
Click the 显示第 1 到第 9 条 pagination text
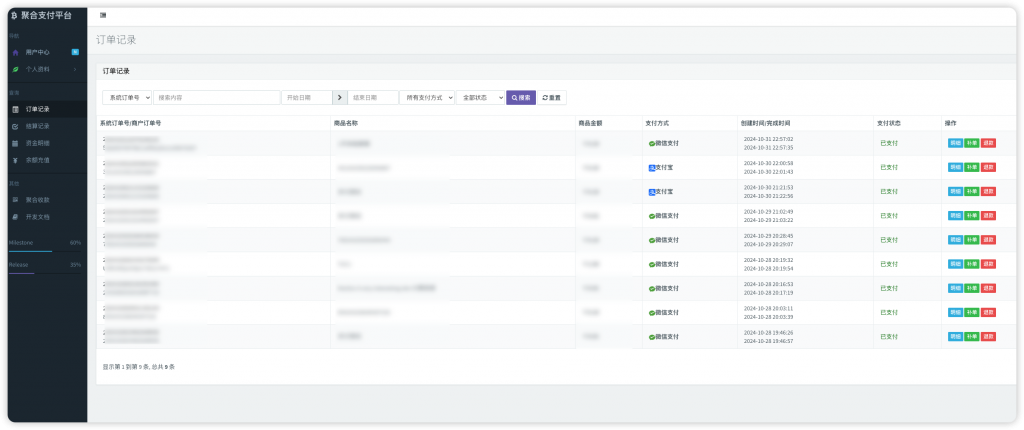click(x=139, y=367)
